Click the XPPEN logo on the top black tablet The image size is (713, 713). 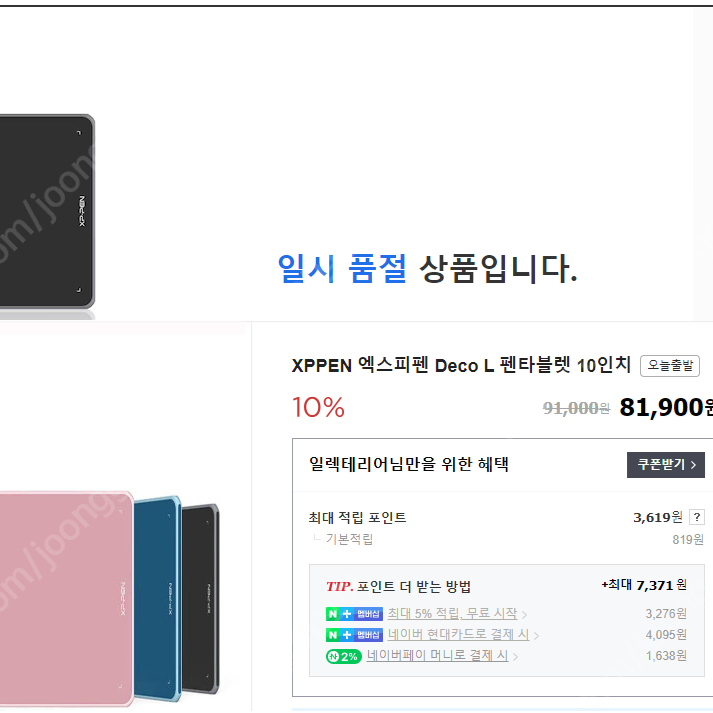pos(82,211)
